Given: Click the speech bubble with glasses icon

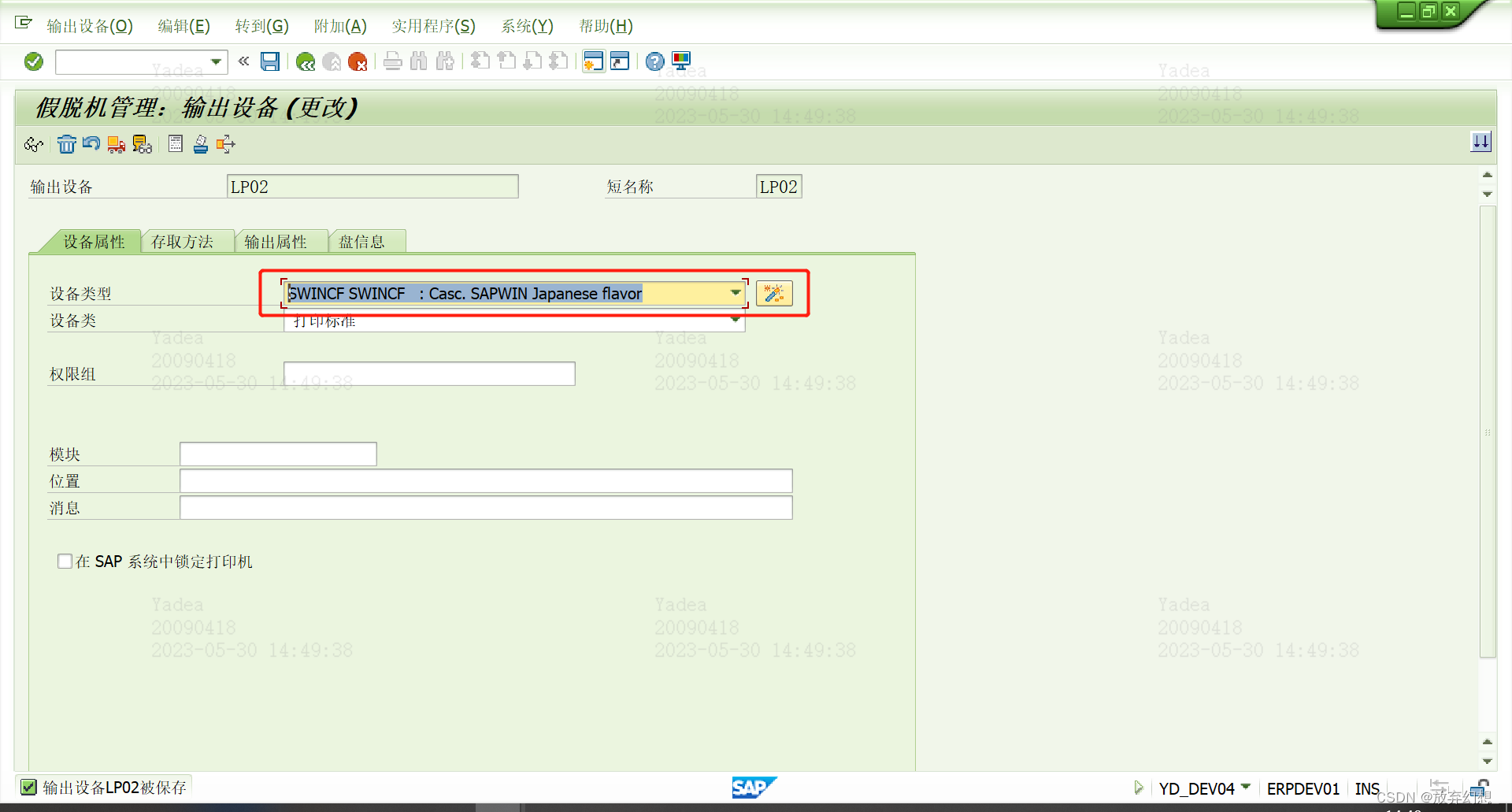Looking at the screenshot, I should point(142,144).
